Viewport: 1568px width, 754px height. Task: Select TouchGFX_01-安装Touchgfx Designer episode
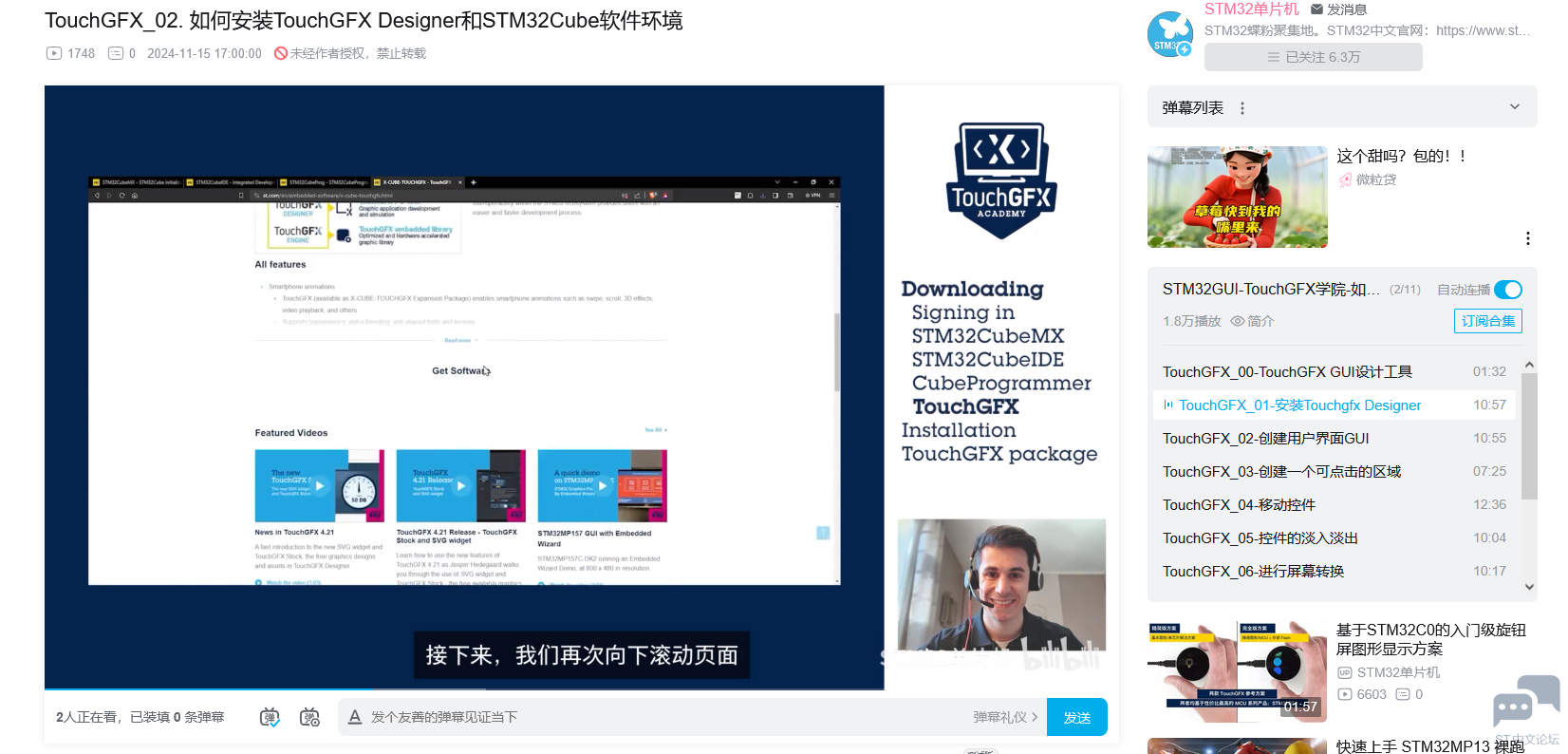click(x=1334, y=405)
